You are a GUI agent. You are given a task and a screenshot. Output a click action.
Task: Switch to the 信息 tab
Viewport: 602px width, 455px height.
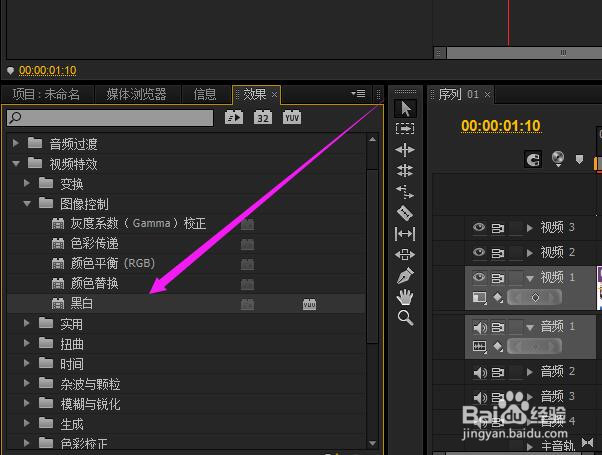pos(205,94)
